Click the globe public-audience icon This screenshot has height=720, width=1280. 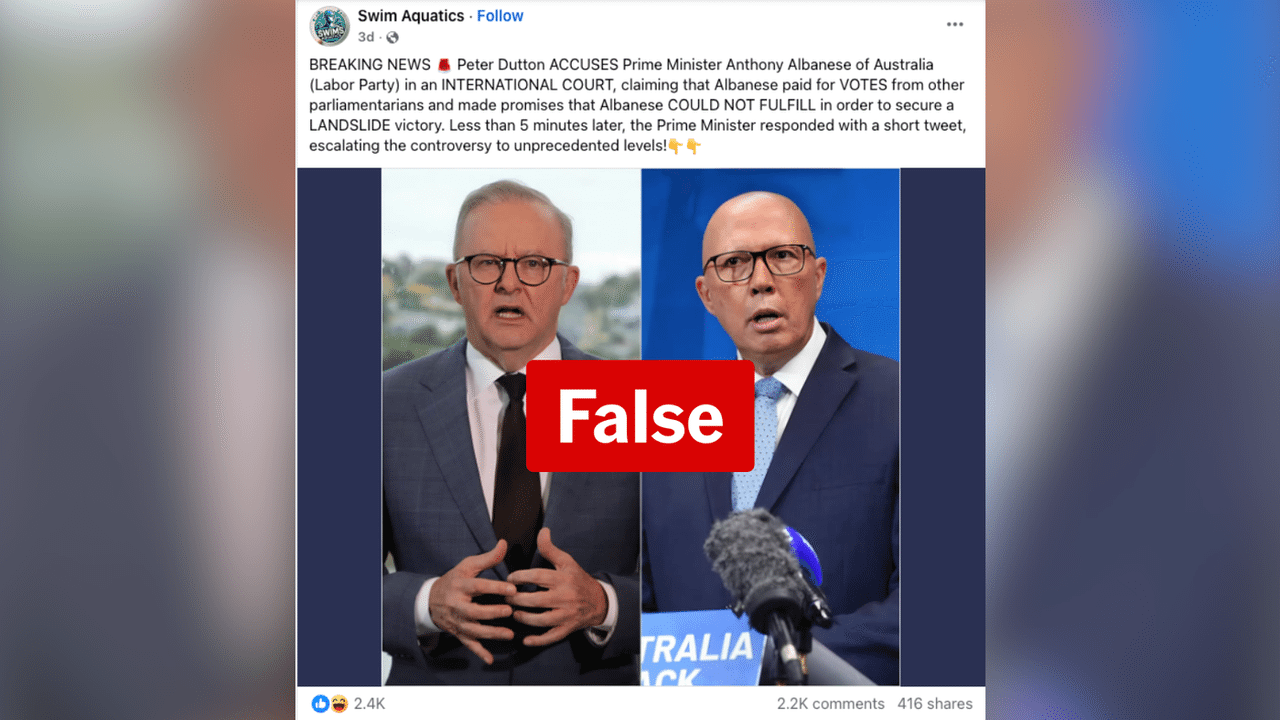392,37
